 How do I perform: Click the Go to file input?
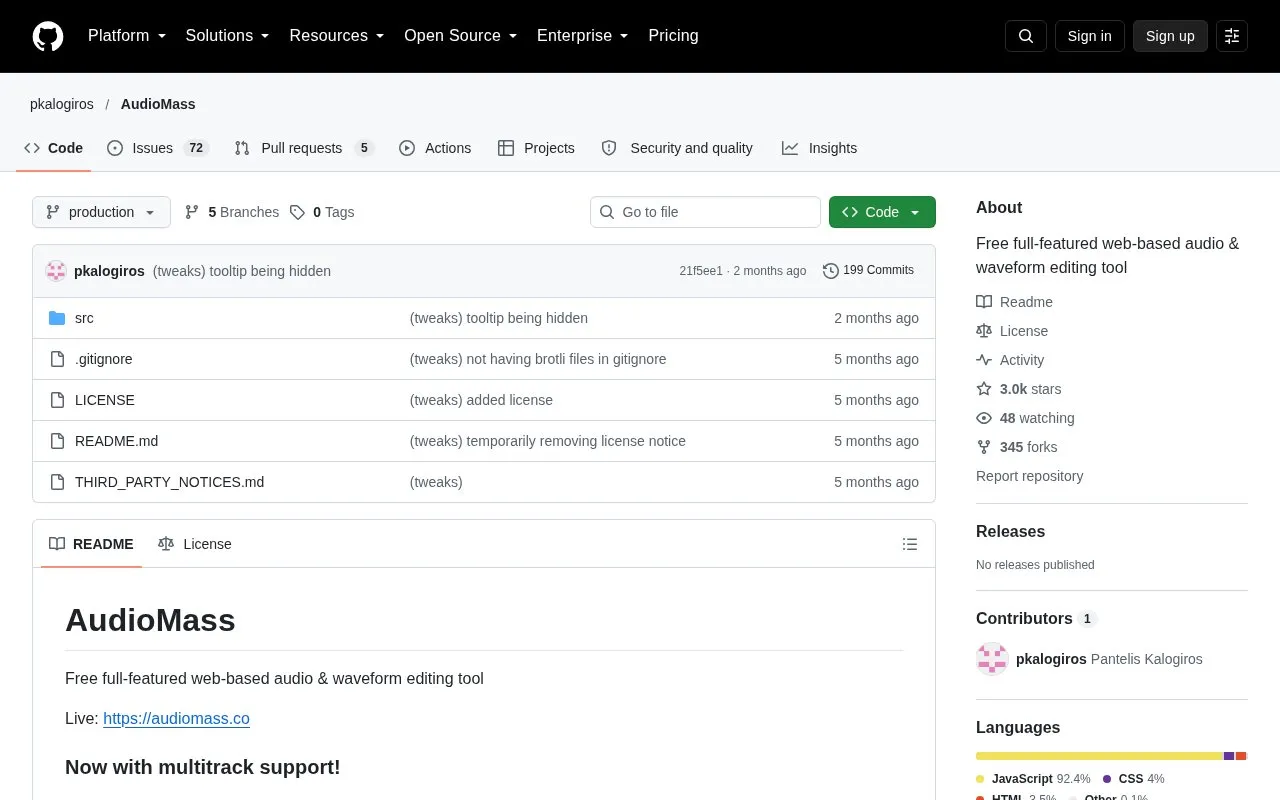[705, 212]
